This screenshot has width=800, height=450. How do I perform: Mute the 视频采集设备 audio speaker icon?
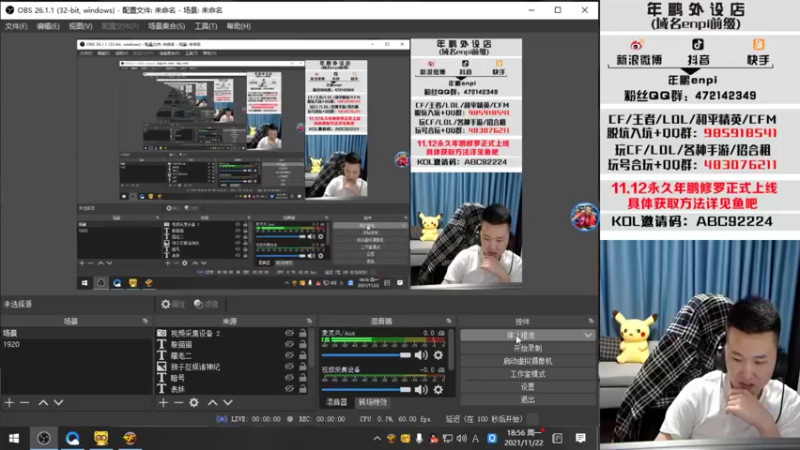pos(421,390)
